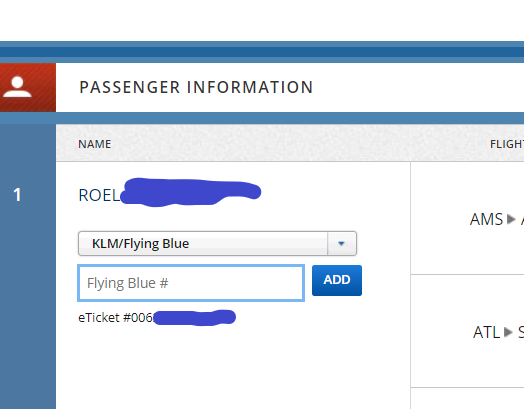Click the NAME column header
This screenshot has width=524, height=409.
pos(95,144)
